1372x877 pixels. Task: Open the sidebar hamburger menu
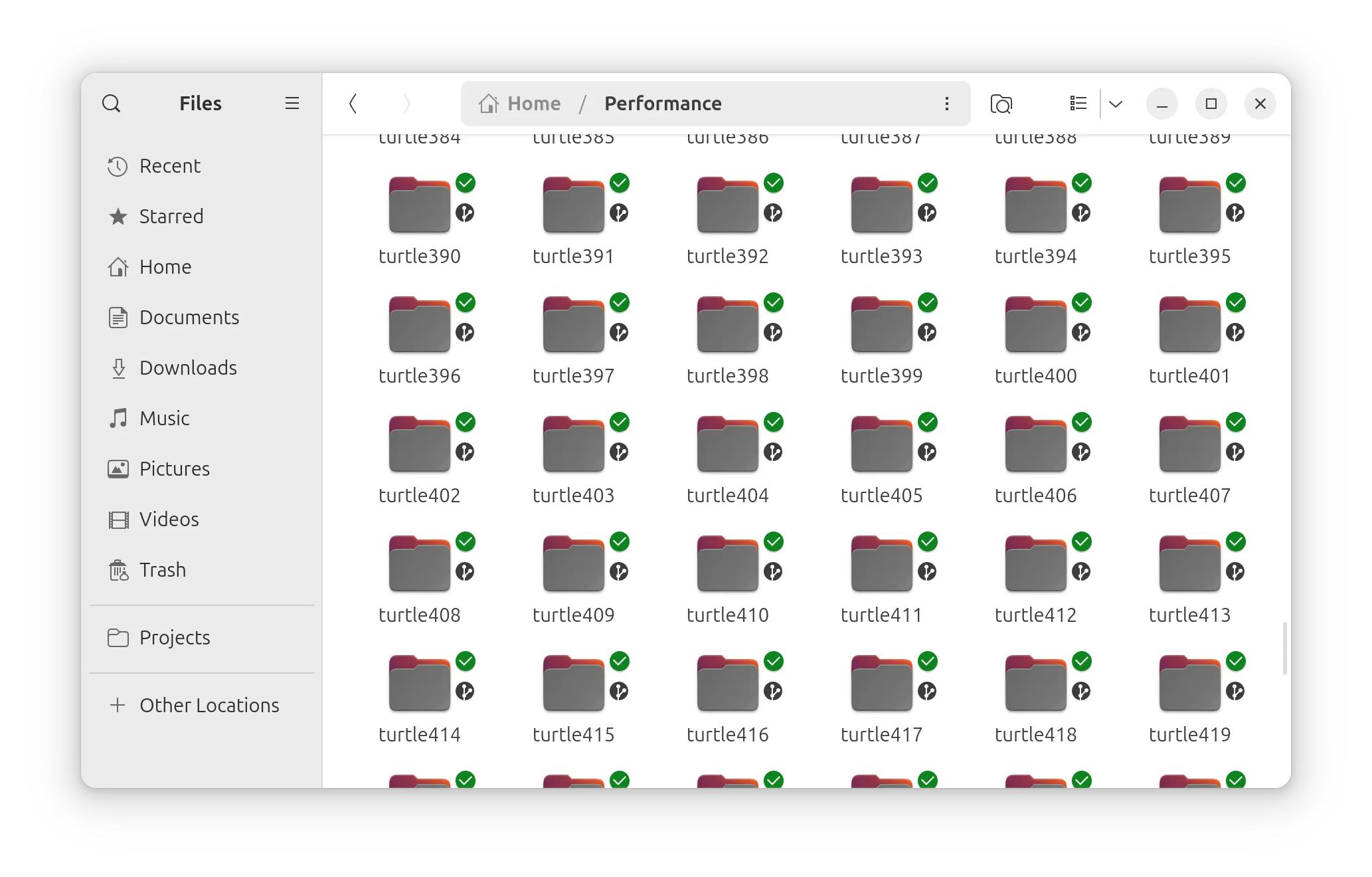tap(292, 104)
